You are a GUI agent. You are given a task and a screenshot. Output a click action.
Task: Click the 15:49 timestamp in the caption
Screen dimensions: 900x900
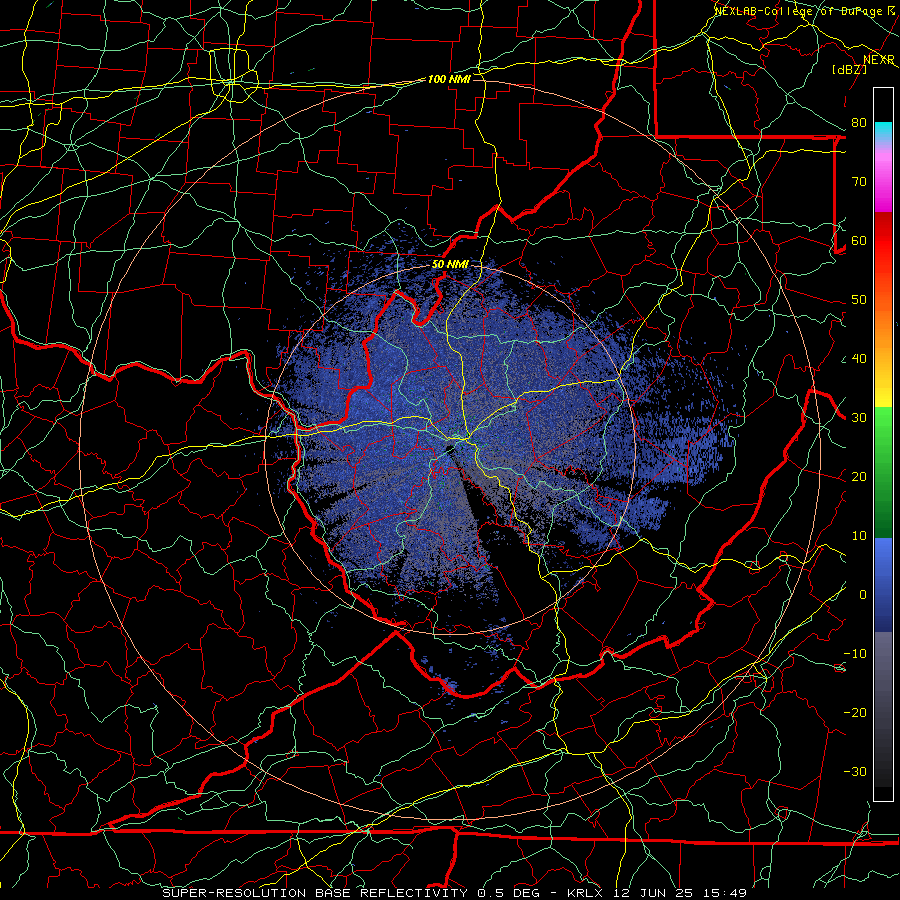click(x=724, y=893)
